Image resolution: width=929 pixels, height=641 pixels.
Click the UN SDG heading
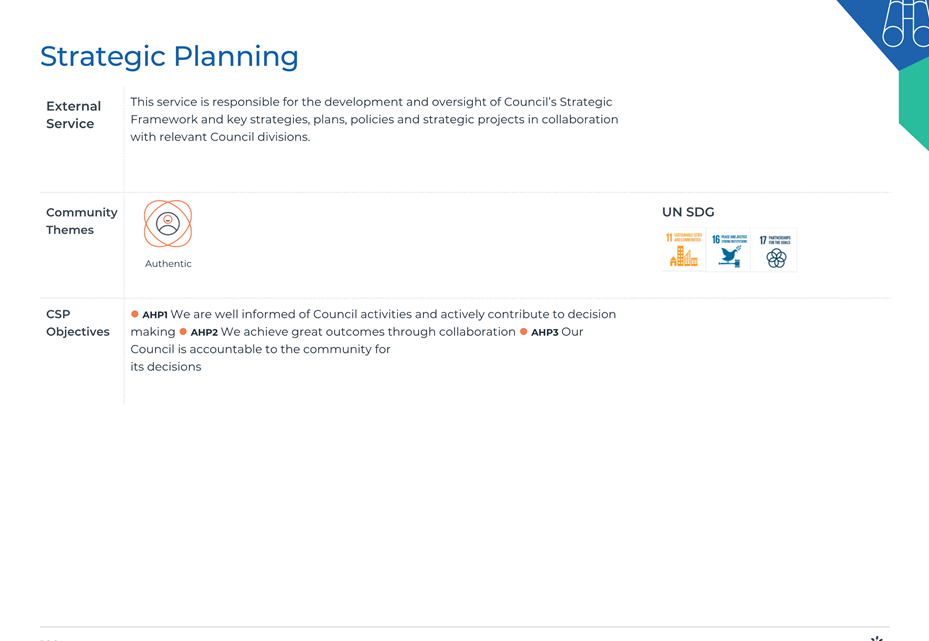[688, 212]
